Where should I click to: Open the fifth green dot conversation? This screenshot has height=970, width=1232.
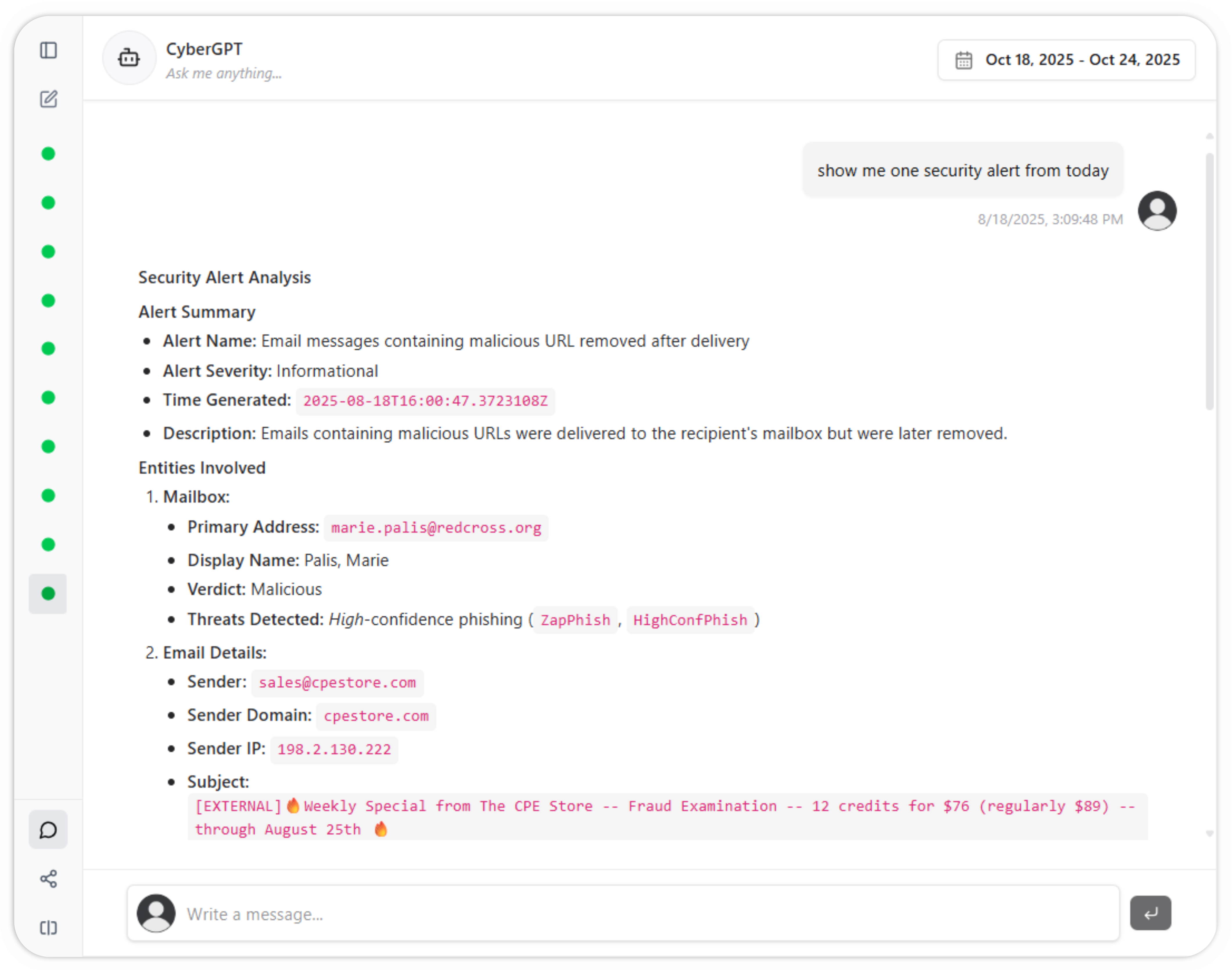pyautogui.click(x=48, y=349)
